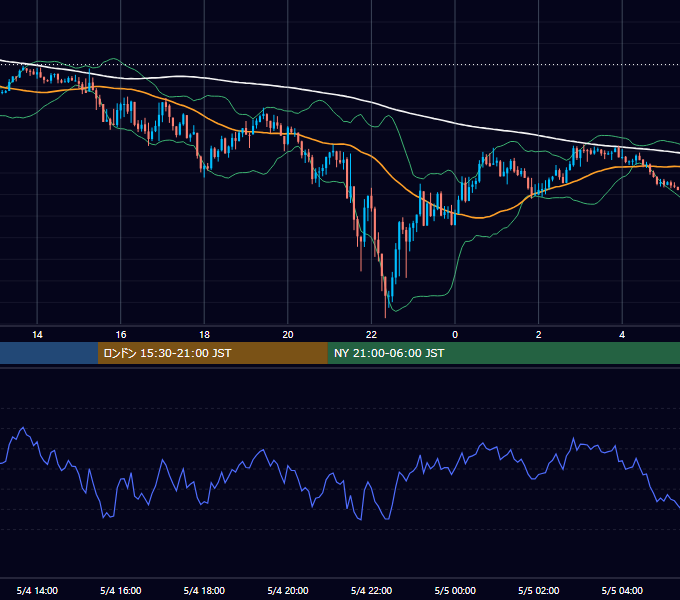The width and height of the screenshot is (680, 600).
Task: Click the 5/4 18:00 label on oscillator axis
Action: pos(204,590)
